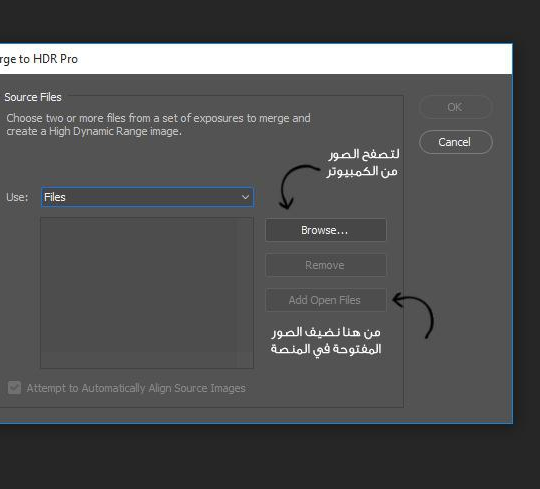Click the Add Open Files button

tap(325, 300)
